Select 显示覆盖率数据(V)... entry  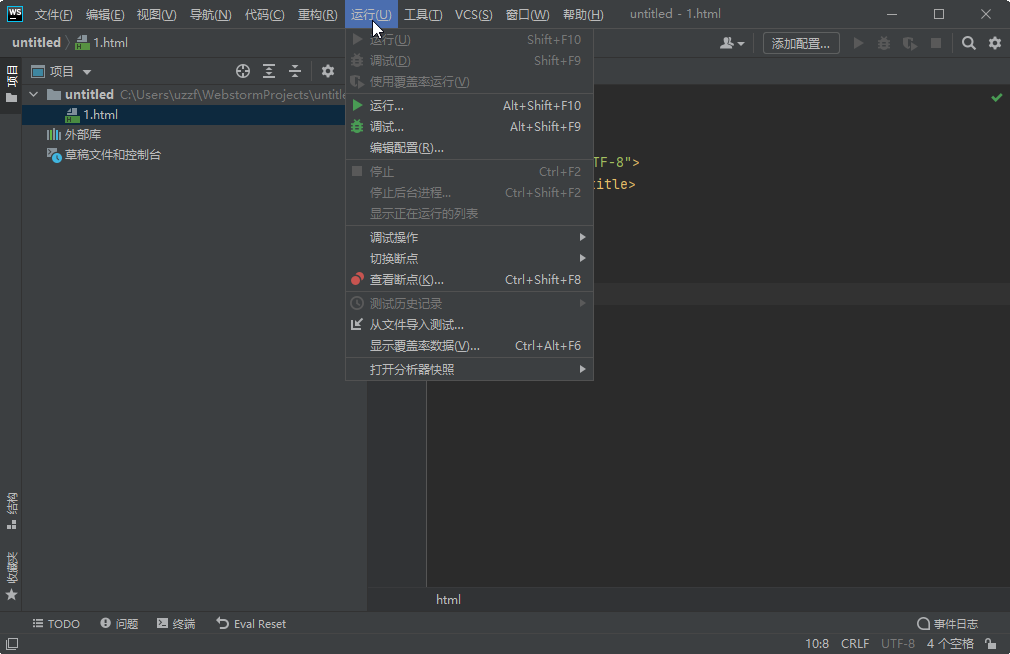(469, 346)
